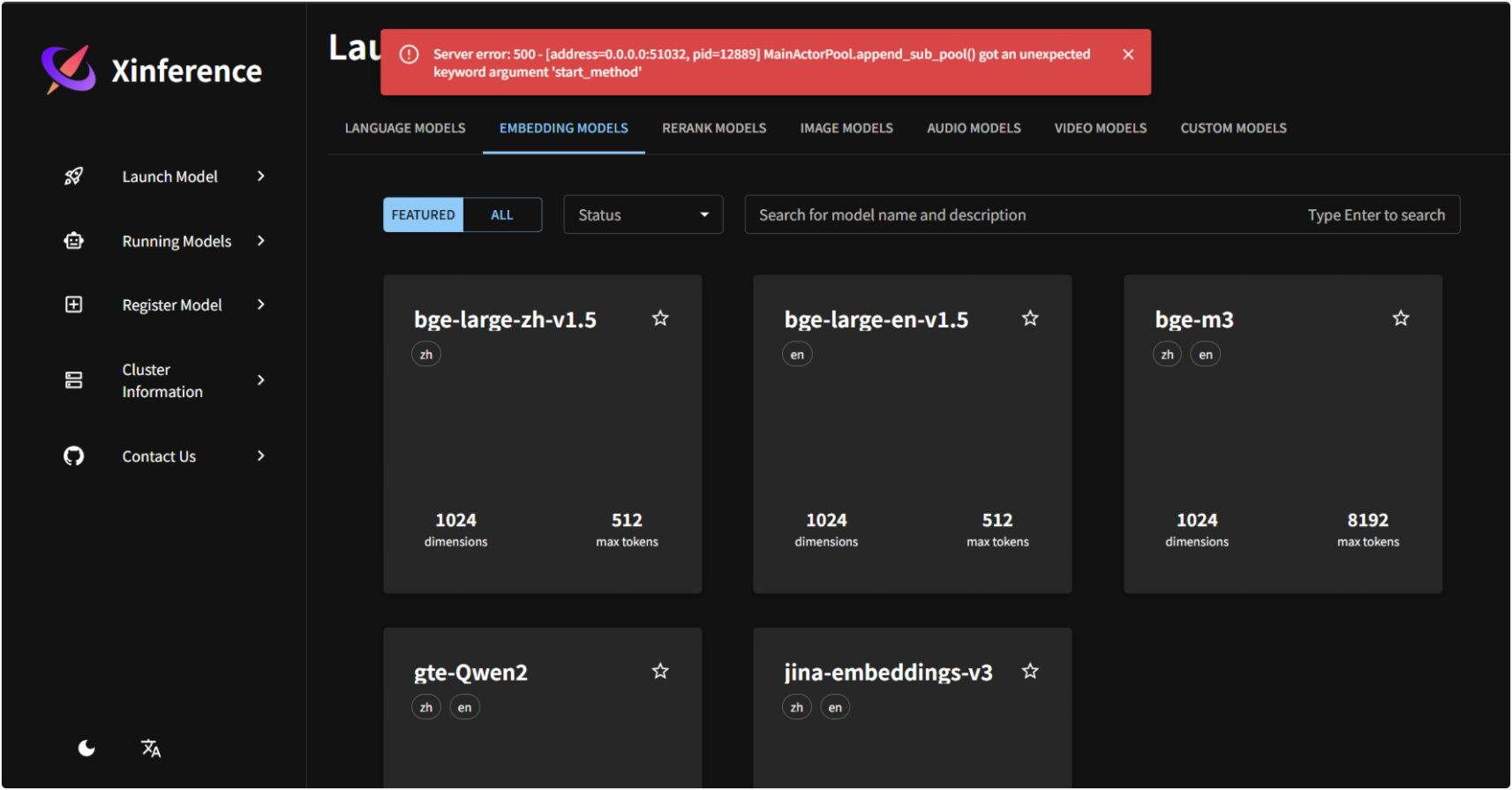The width and height of the screenshot is (1512, 790).
Task: Open the CUSTOM MODELS tab
Action: pyautogui.click(x=1233, y=129)
